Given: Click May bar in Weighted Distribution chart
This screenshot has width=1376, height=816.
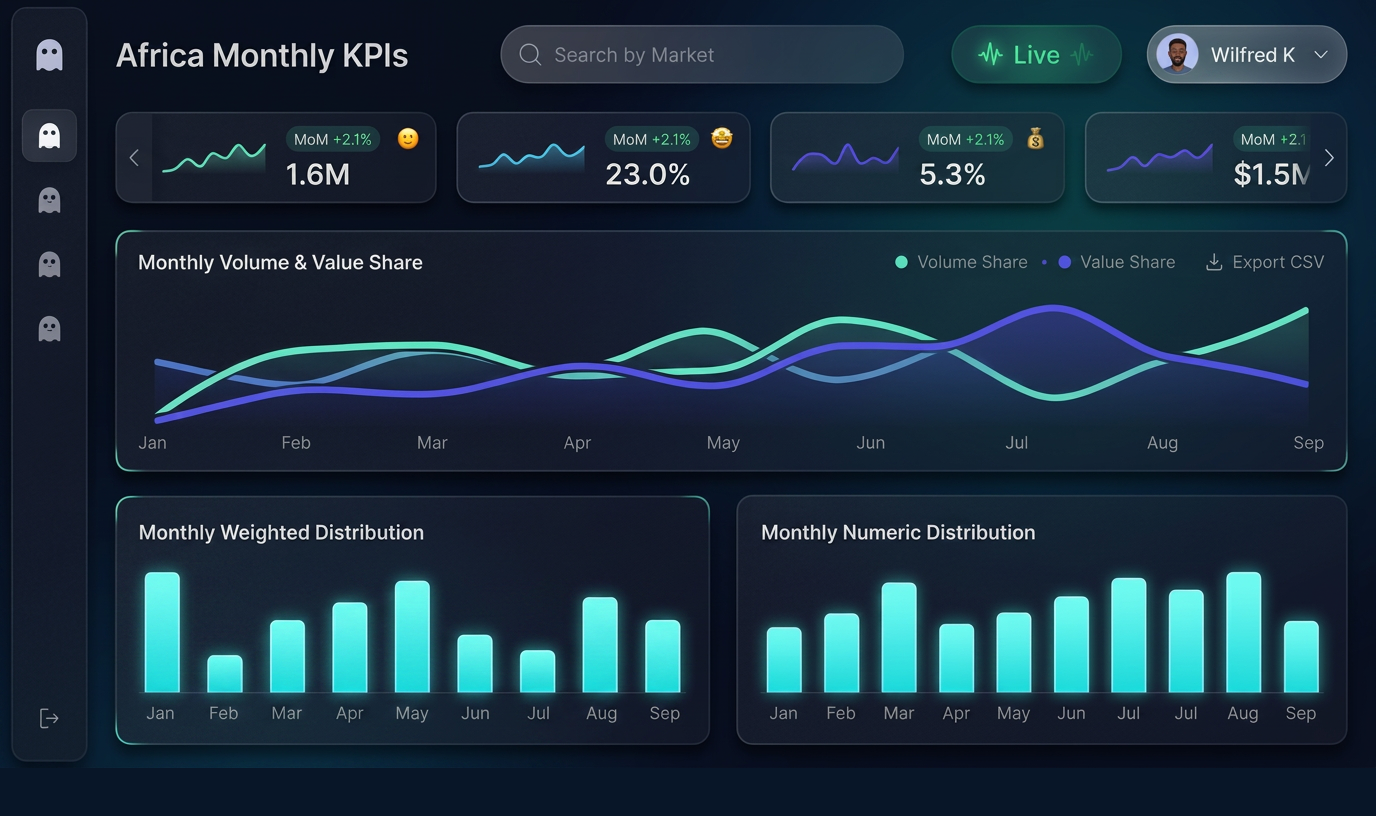Looking at the screenshot, I should (x=412, y=637).
